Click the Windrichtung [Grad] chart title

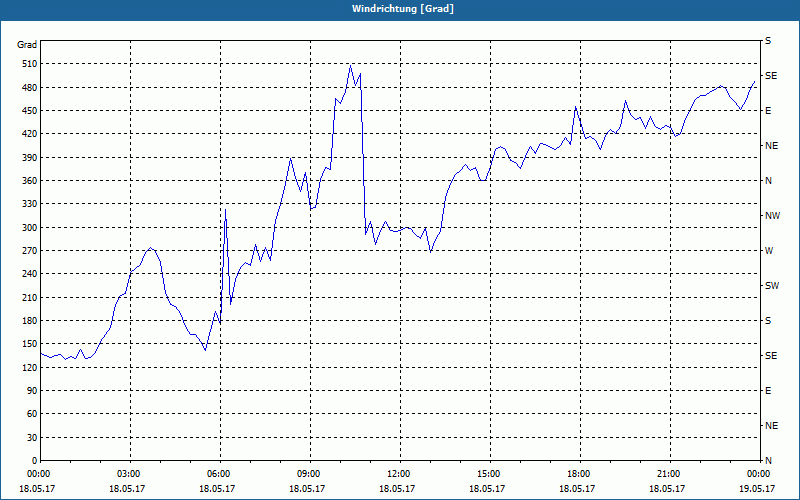click(403, 9)
